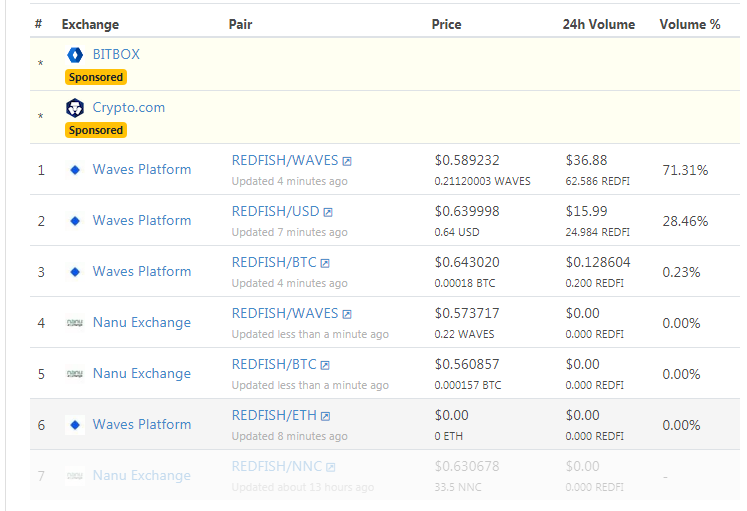The height and width of the screenshot is (511, 747).
Task: Click Nanu Exchange logo in row 5
Action: click(x=75, y=374)
